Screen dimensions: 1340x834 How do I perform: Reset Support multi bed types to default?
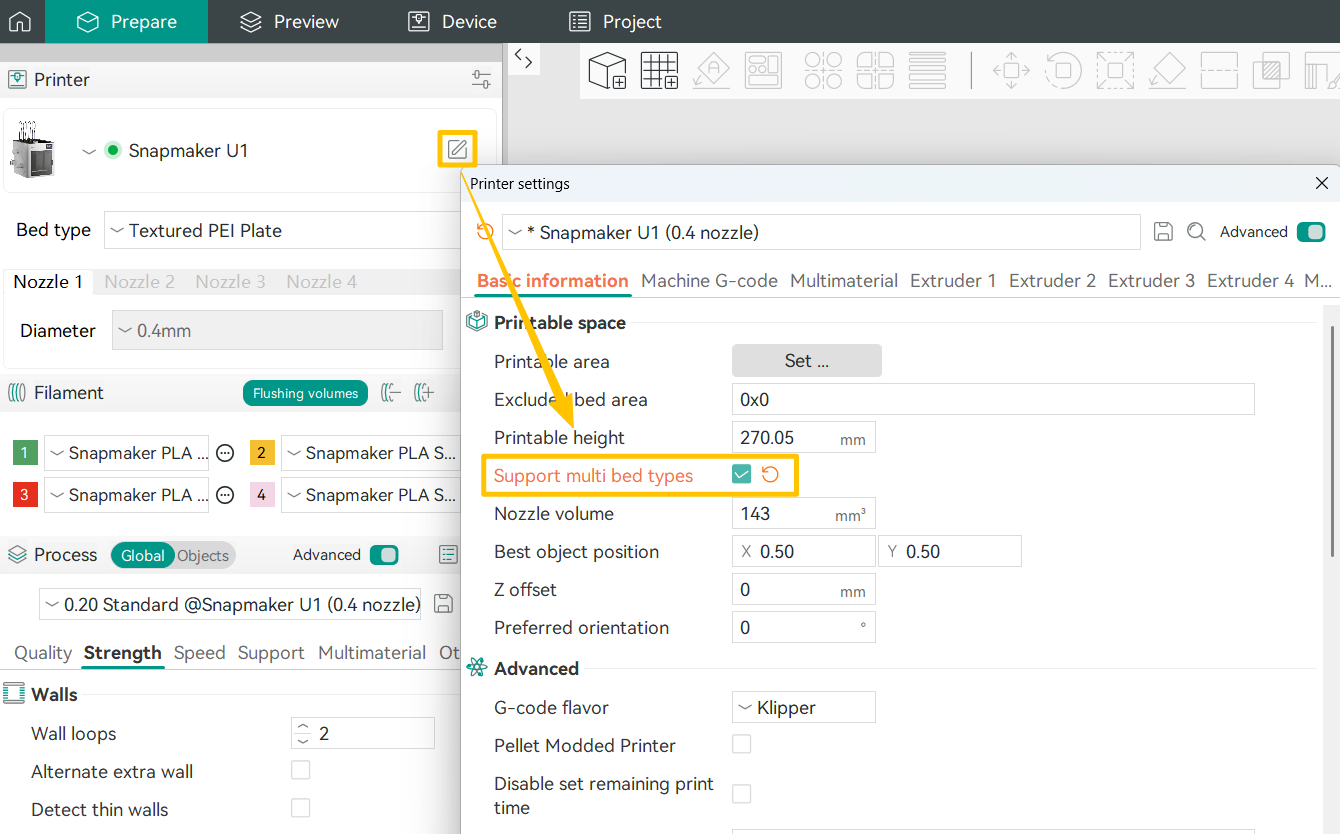coord(771,475)
